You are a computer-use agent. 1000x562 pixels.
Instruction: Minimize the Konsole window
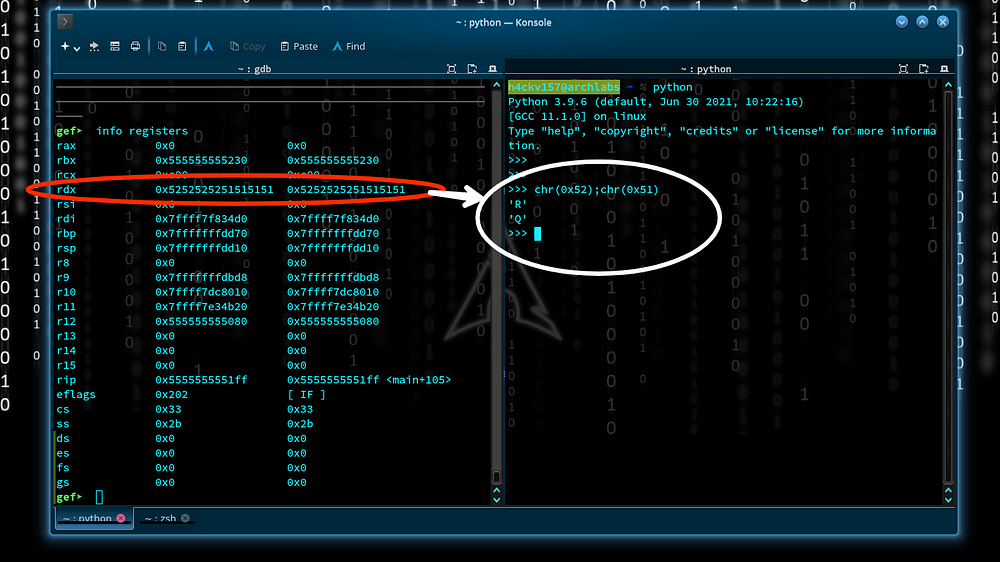[902, 22]
